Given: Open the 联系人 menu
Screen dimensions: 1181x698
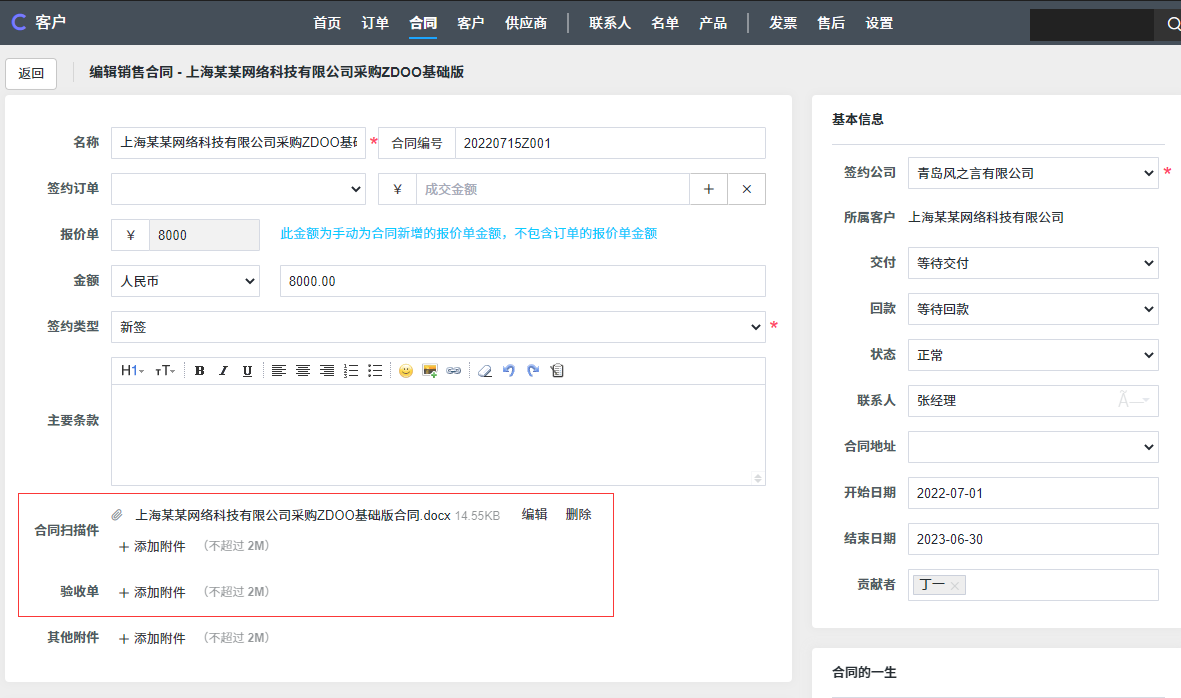Looking at the screenshot, I should pyautogui.click(x=610, y=23).
